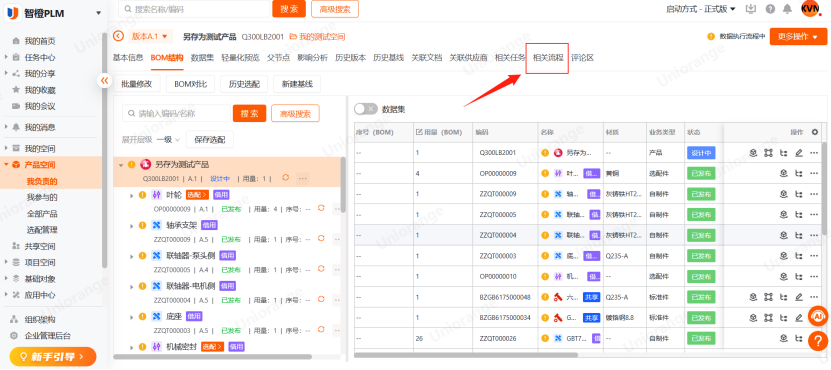Switch to the 轻量化预览 tab

click(240, 58)
